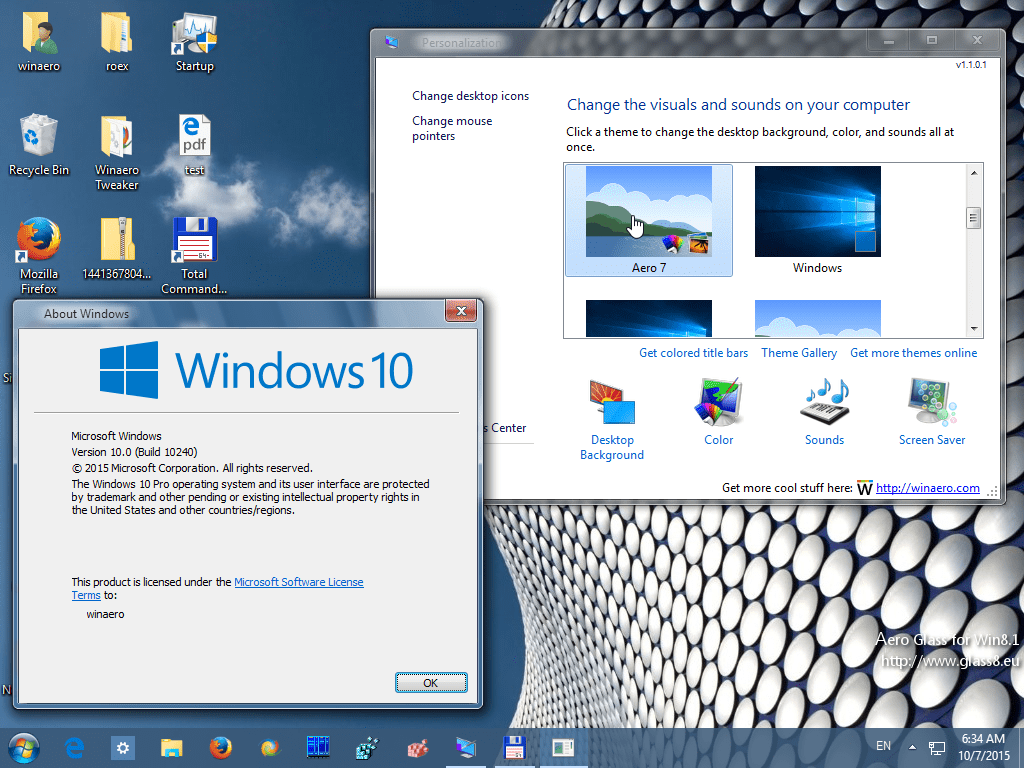Show hidden system tray icons
This screenshot has height=768, width=1024.
point(912,747)
